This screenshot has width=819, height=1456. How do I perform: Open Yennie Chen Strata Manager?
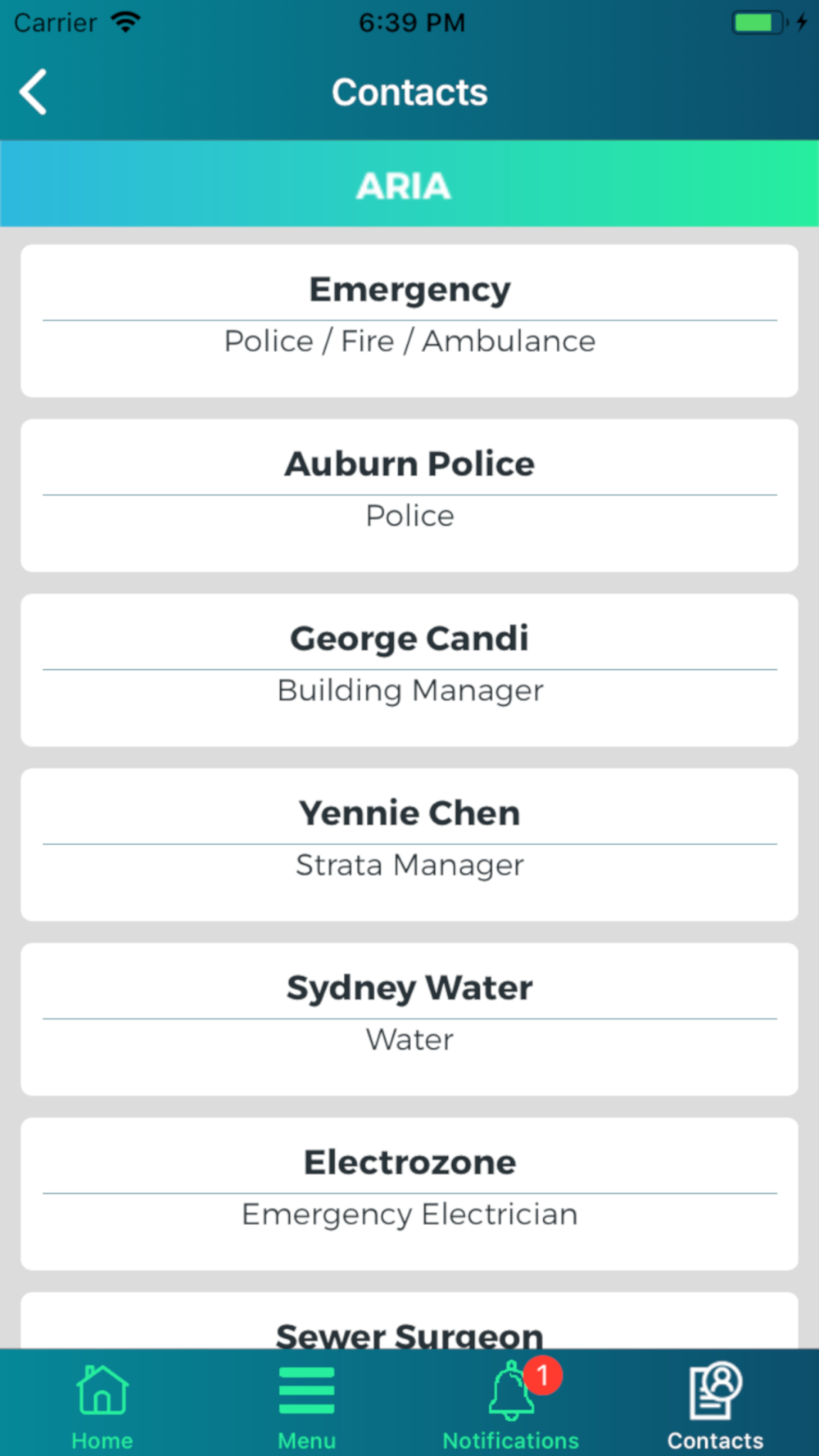point(409,843)
